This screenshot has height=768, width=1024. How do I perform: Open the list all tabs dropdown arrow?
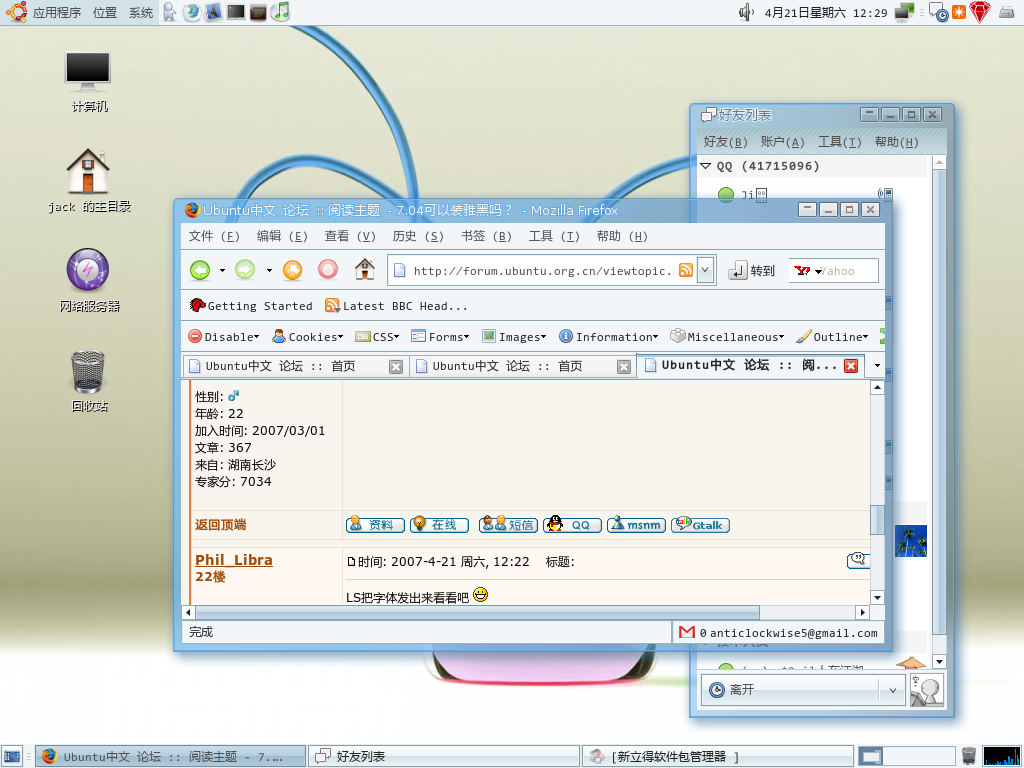click(877, 366)
